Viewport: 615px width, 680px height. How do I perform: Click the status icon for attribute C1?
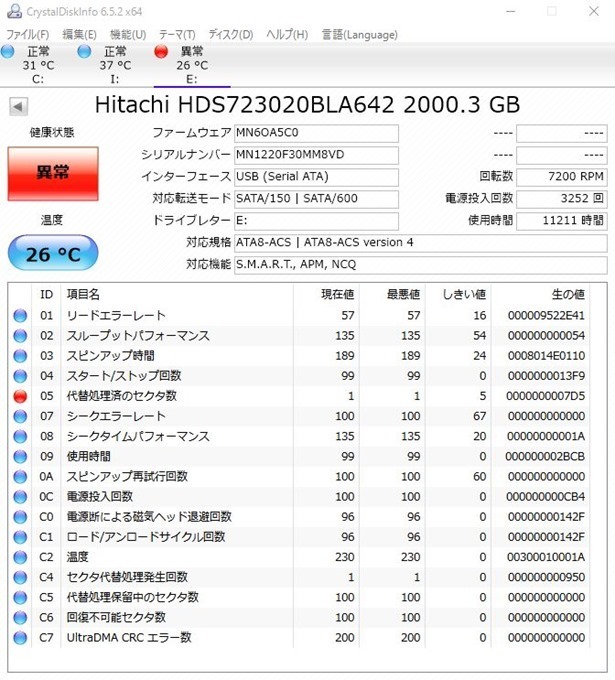[20, 537]
